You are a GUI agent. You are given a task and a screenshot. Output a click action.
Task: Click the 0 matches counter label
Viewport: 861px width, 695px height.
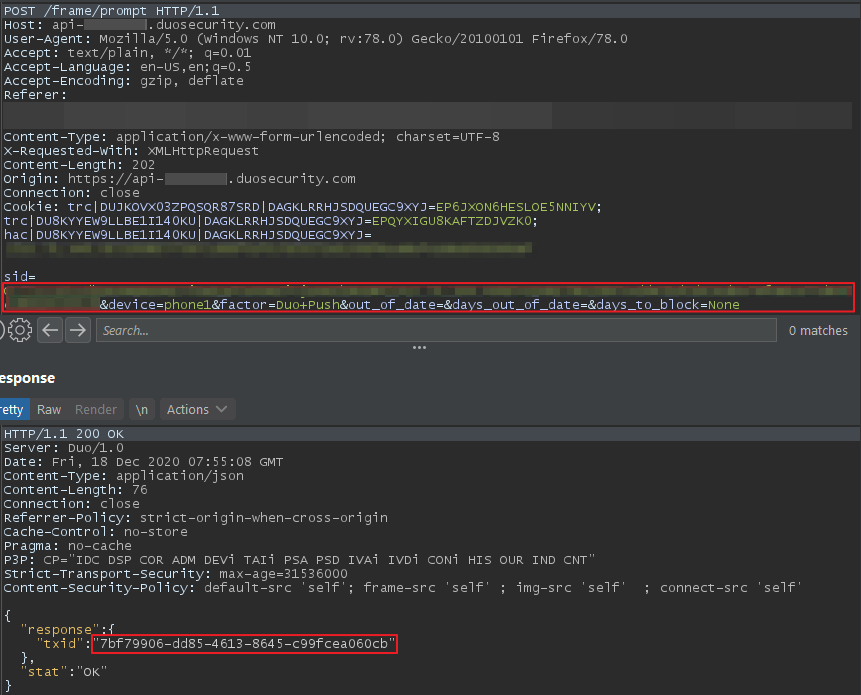[x=817, y=330]
